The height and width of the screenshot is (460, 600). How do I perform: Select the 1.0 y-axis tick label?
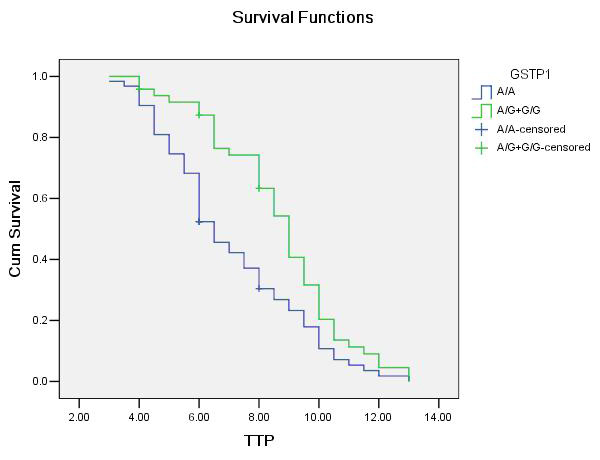(40, 76)
